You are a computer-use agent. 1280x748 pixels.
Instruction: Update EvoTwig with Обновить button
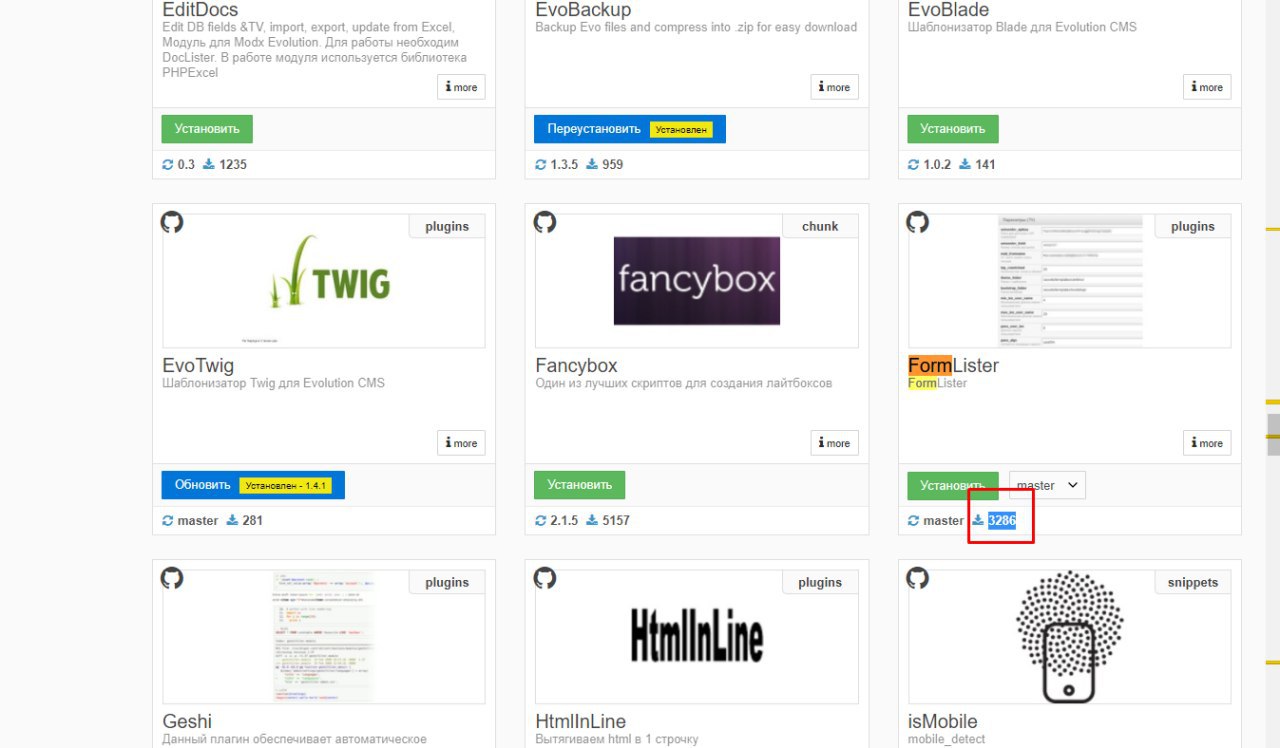coord(253,485)
